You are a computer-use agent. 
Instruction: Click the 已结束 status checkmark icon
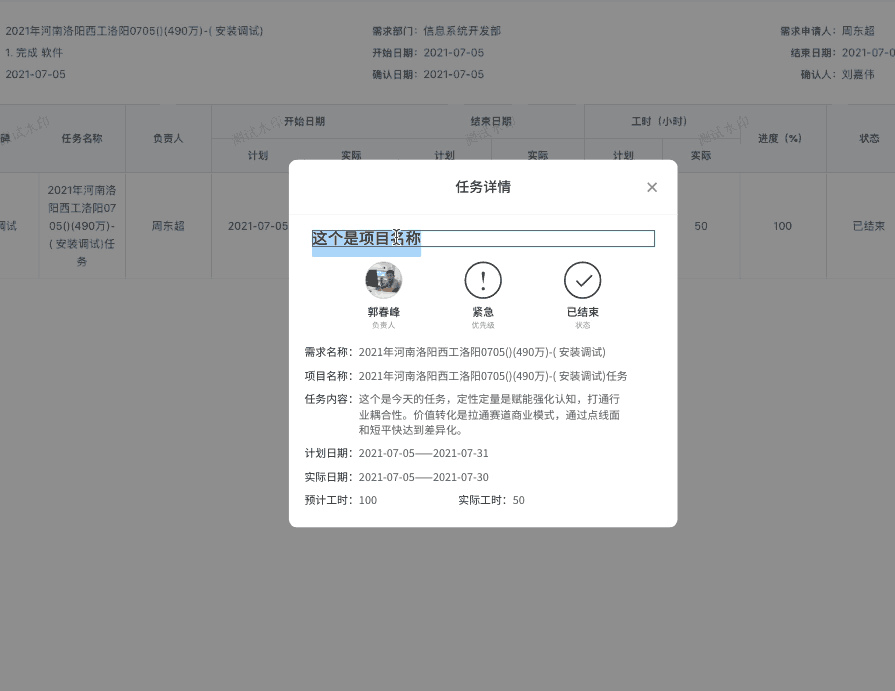tap(582, 280)
